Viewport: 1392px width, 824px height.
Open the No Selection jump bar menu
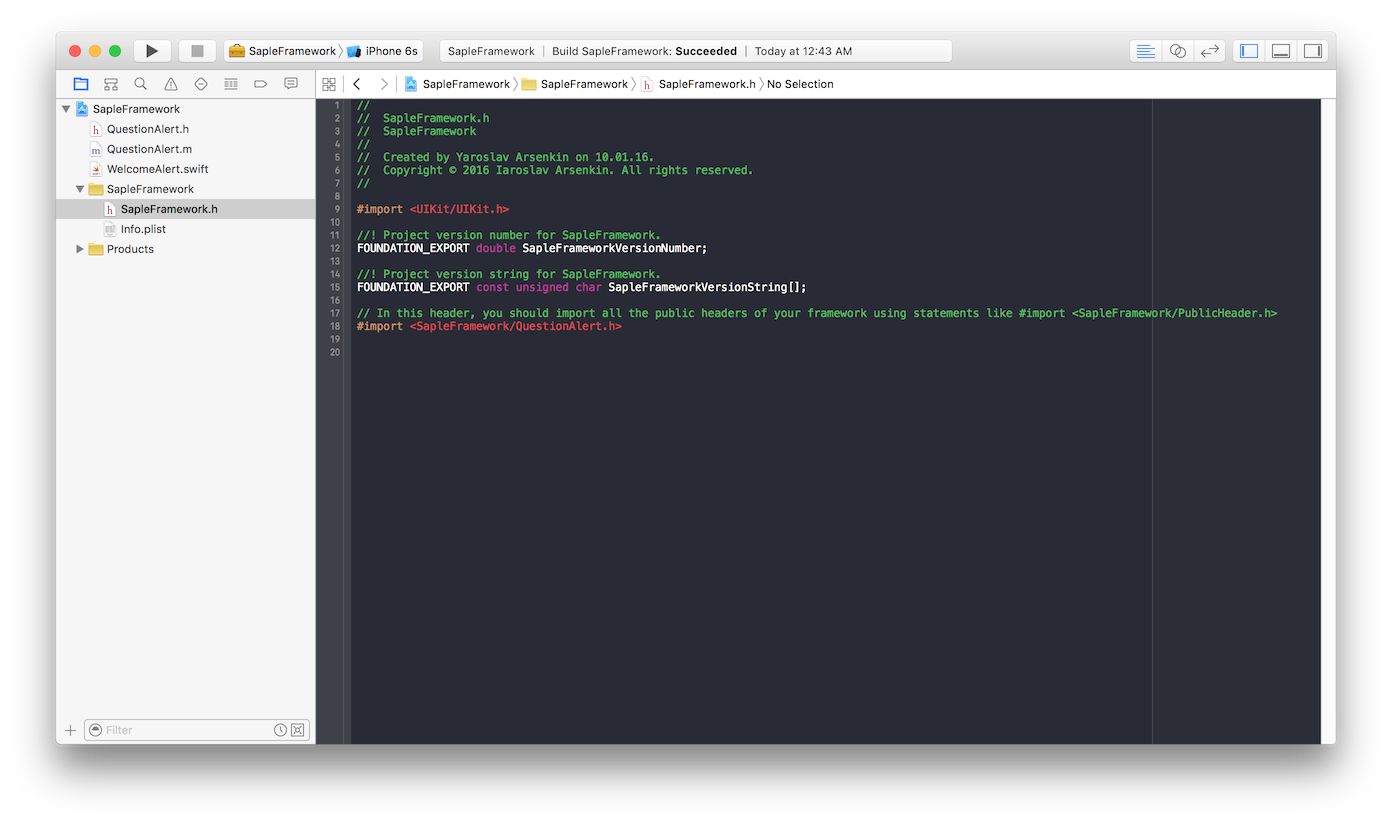coord(800,84)
